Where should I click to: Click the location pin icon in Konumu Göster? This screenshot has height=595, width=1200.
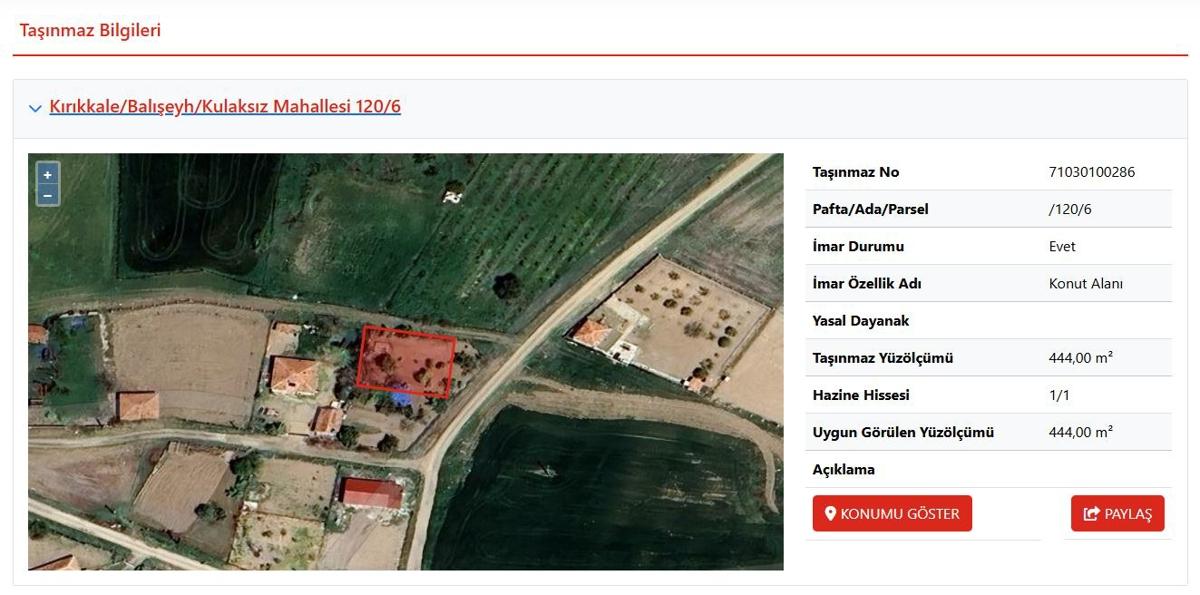coord(829,514)
